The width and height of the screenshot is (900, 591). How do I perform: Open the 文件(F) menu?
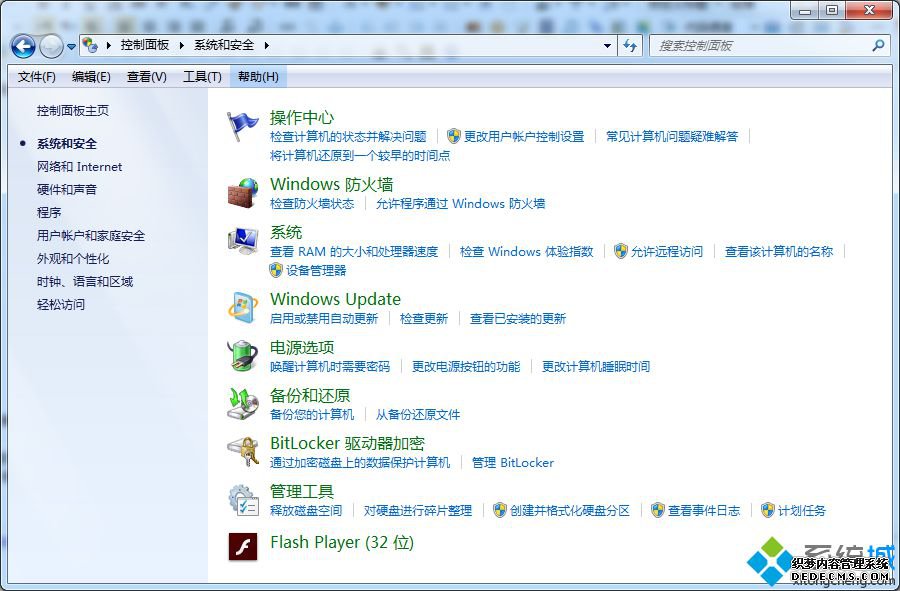(37, 77)
